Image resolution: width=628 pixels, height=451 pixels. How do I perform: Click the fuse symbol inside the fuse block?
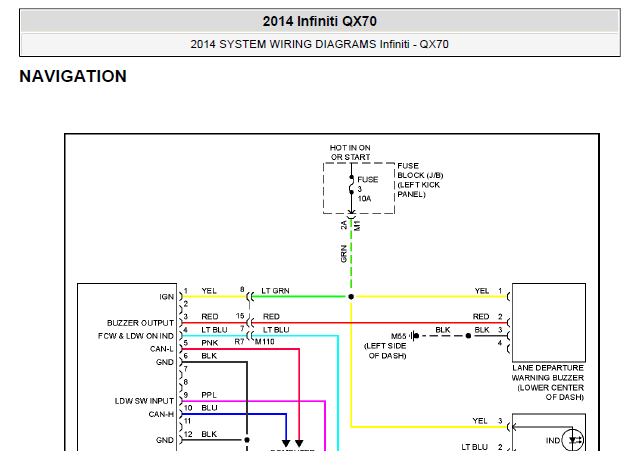click(x=351, y=185)
